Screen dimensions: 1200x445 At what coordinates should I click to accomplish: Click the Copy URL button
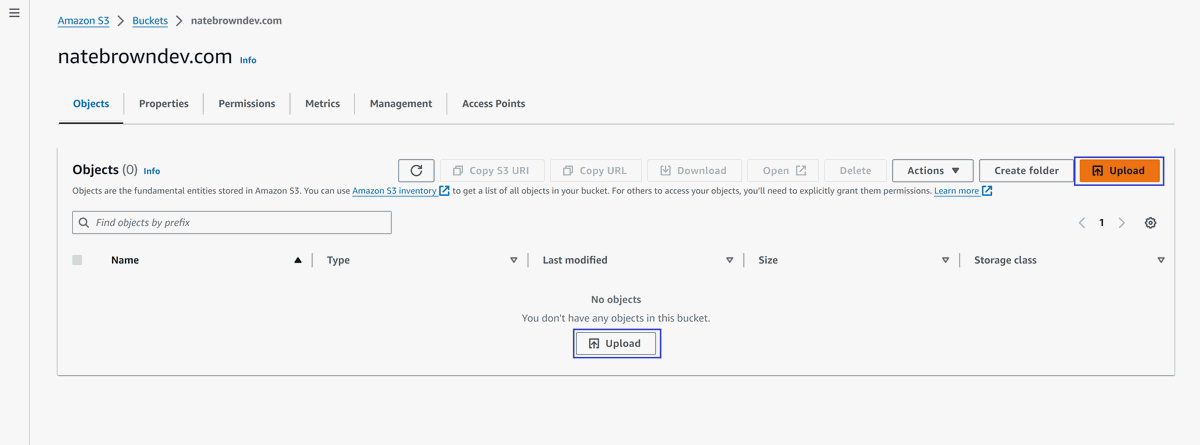click(595, 170)
